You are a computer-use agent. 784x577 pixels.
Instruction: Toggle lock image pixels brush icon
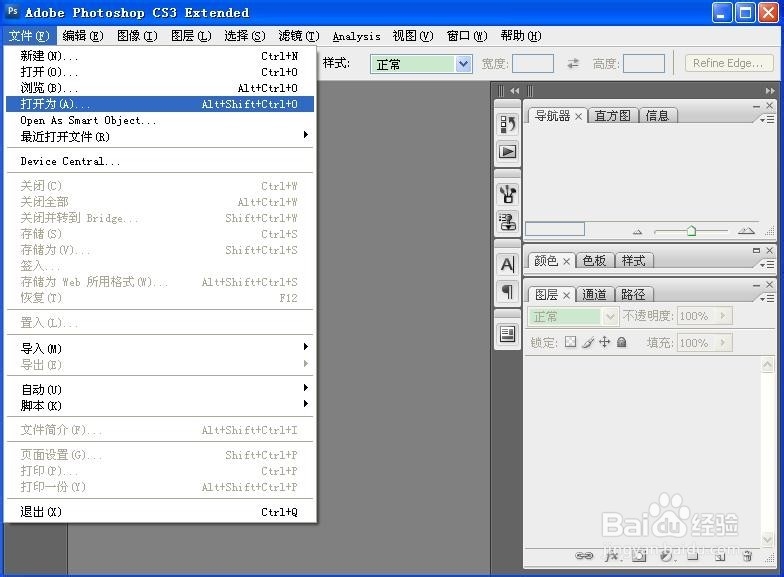[588, 342]
